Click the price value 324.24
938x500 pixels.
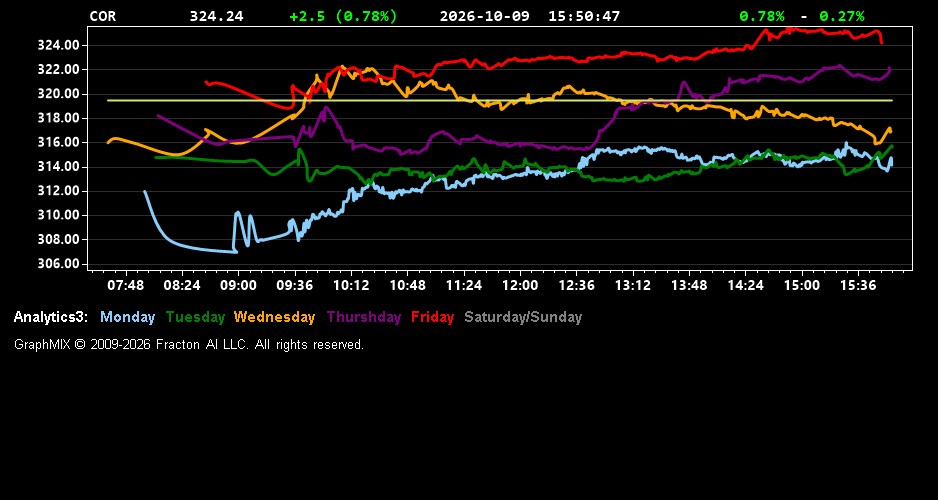(x=217, y=16)
